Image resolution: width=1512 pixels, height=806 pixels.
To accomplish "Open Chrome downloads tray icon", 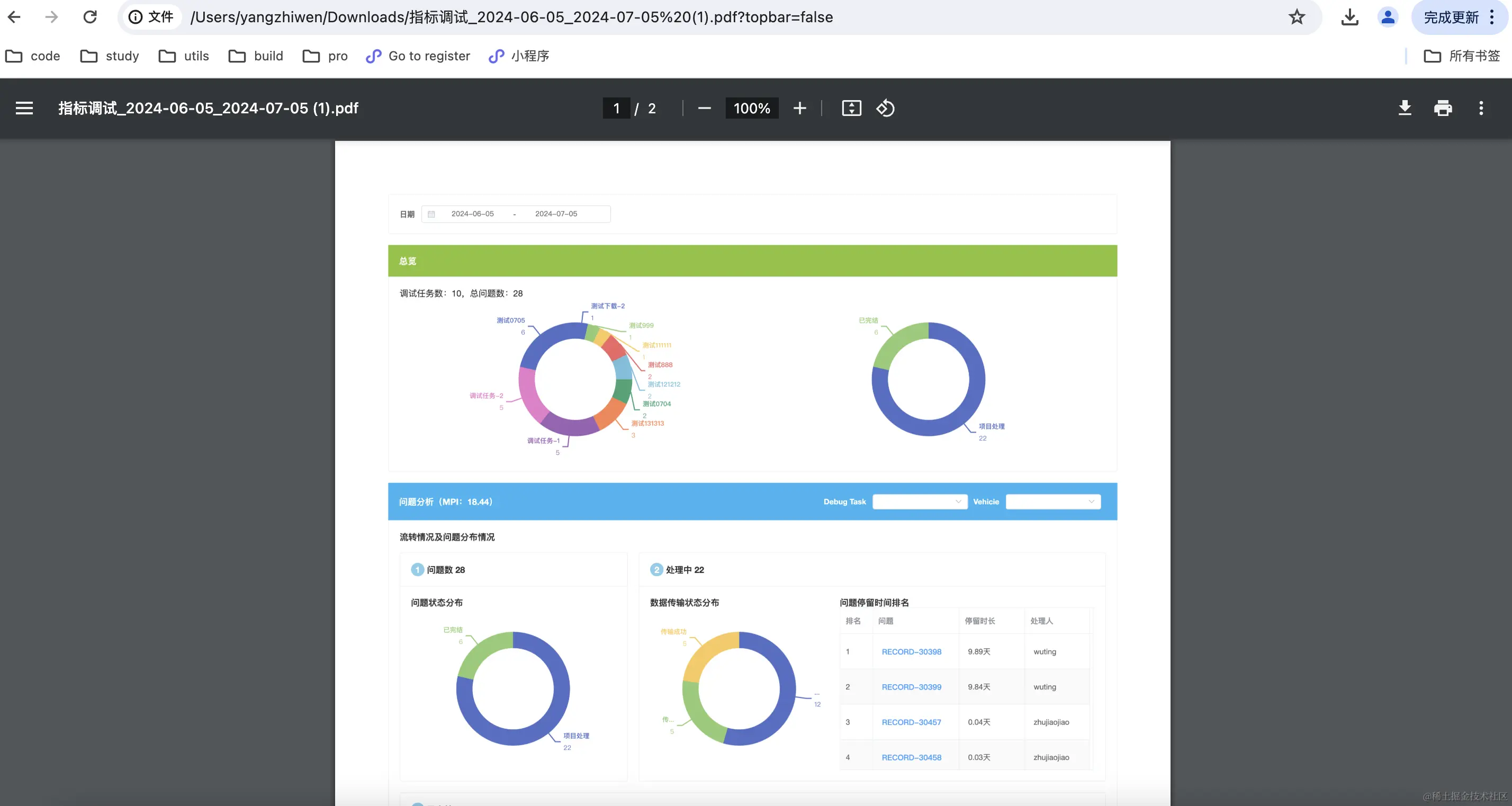I will pyautogui.click(x=1349, y=17).
